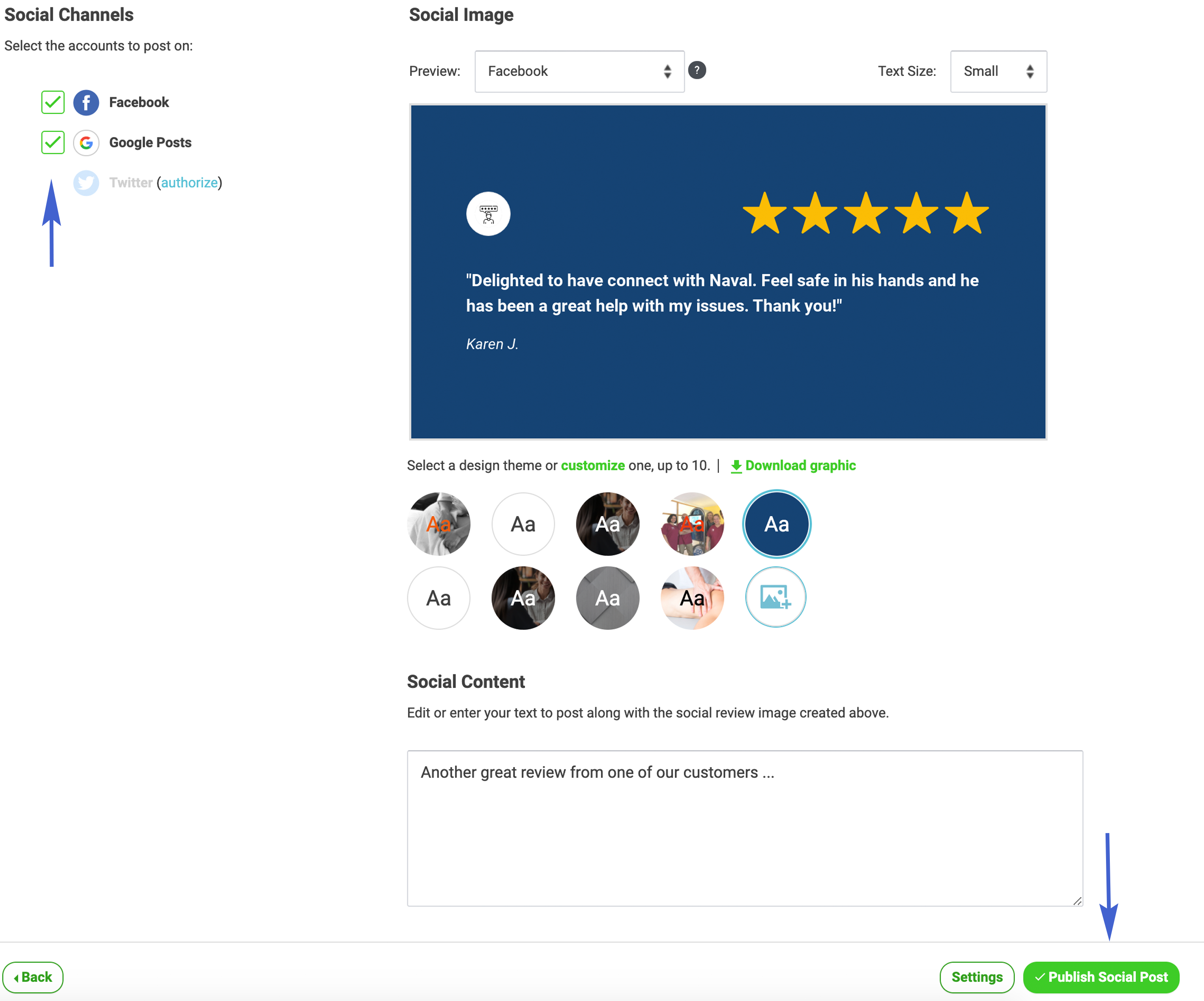Click the social image preview graphic
The width and height of the screenshot is (1204, 1001).
[728, 272]
